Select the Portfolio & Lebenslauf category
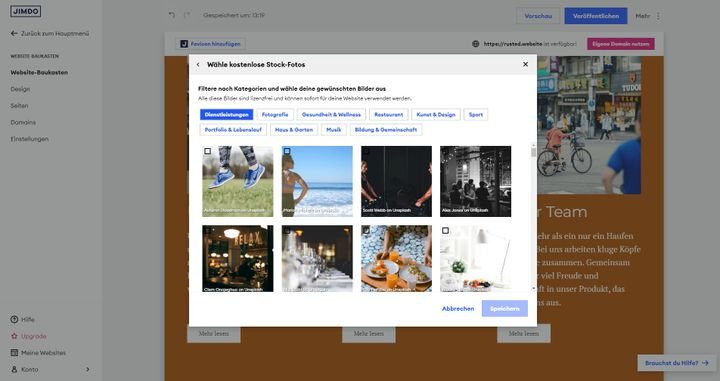Screen dimensions: 720x381 click(233, 130)
